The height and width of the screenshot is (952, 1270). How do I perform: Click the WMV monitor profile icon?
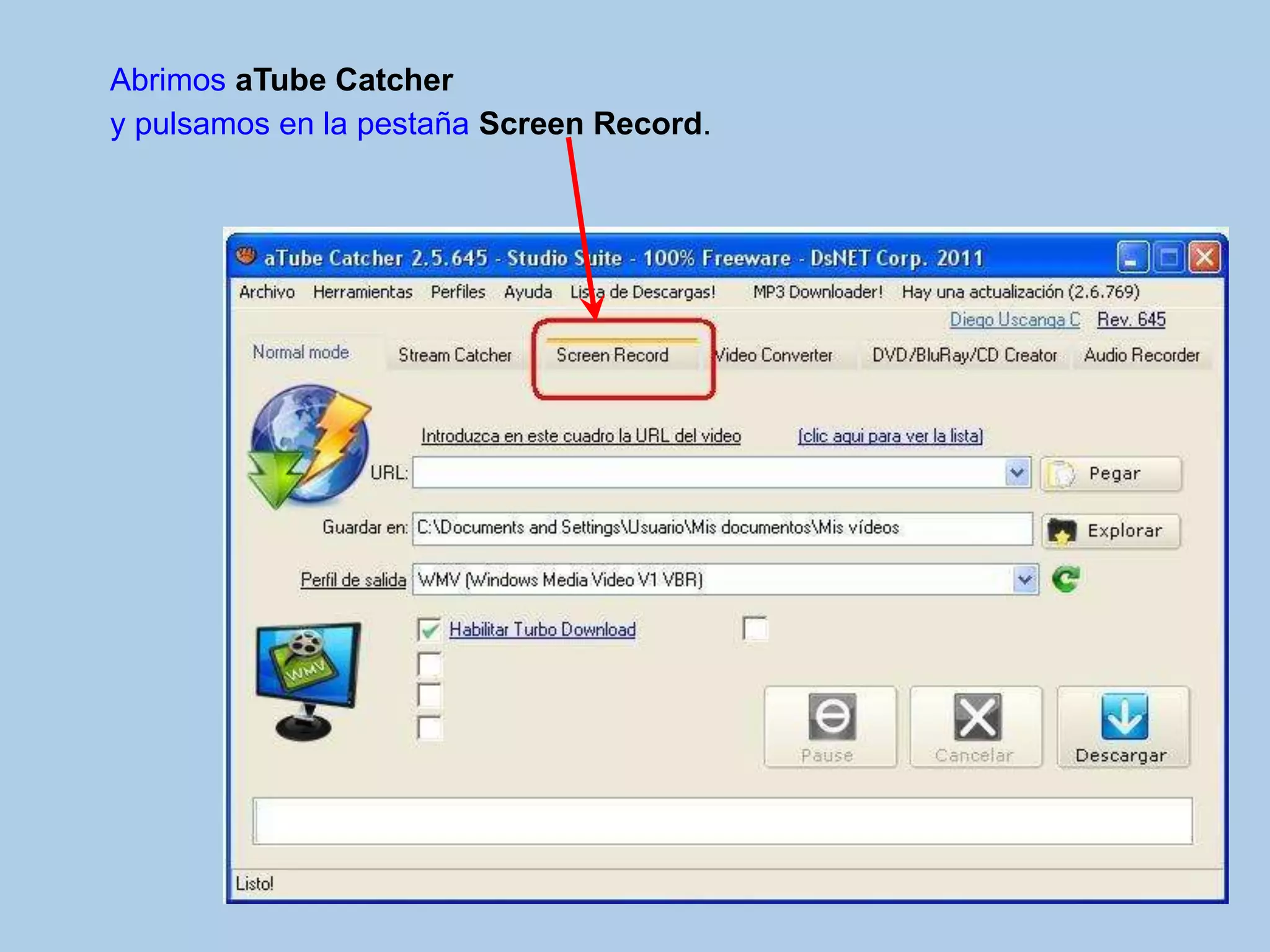click(308, 681)
